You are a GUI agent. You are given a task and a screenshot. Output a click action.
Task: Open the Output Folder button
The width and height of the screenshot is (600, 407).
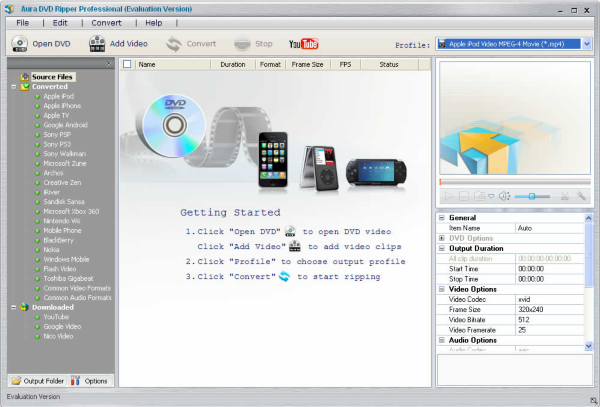pyautogui.click(x=38, y=381)
